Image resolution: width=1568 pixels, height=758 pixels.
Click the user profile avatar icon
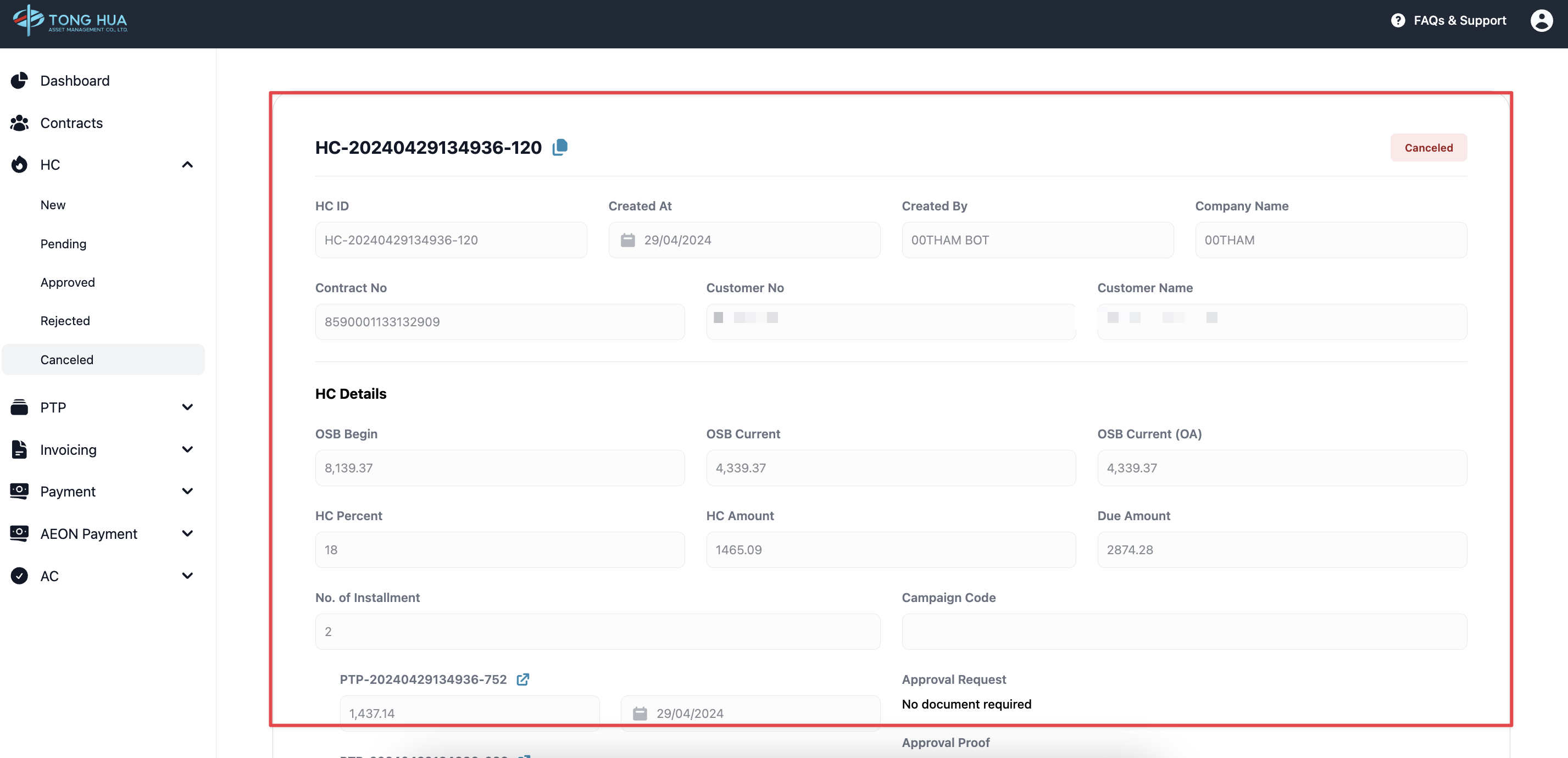(x=1541, y=21)
